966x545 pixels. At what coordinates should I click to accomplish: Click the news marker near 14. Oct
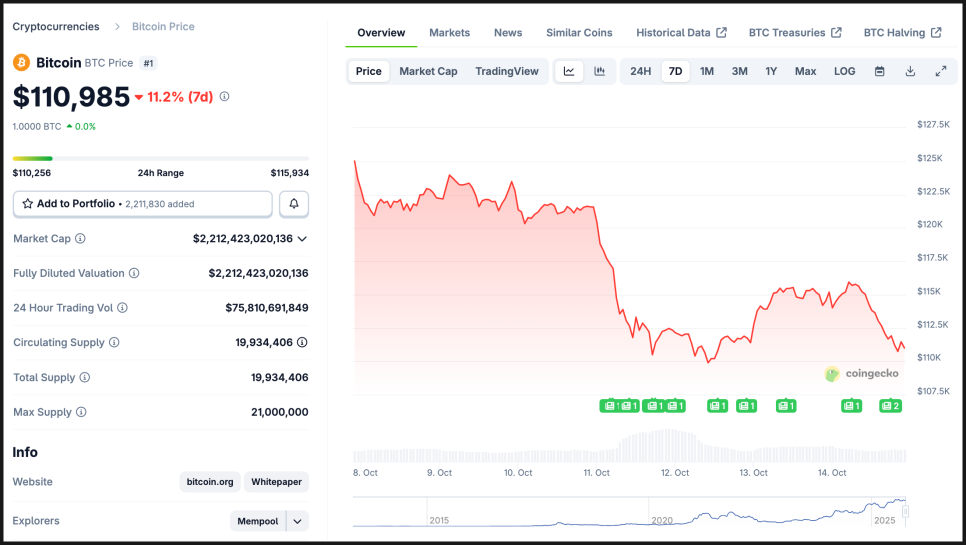[851, 406]
